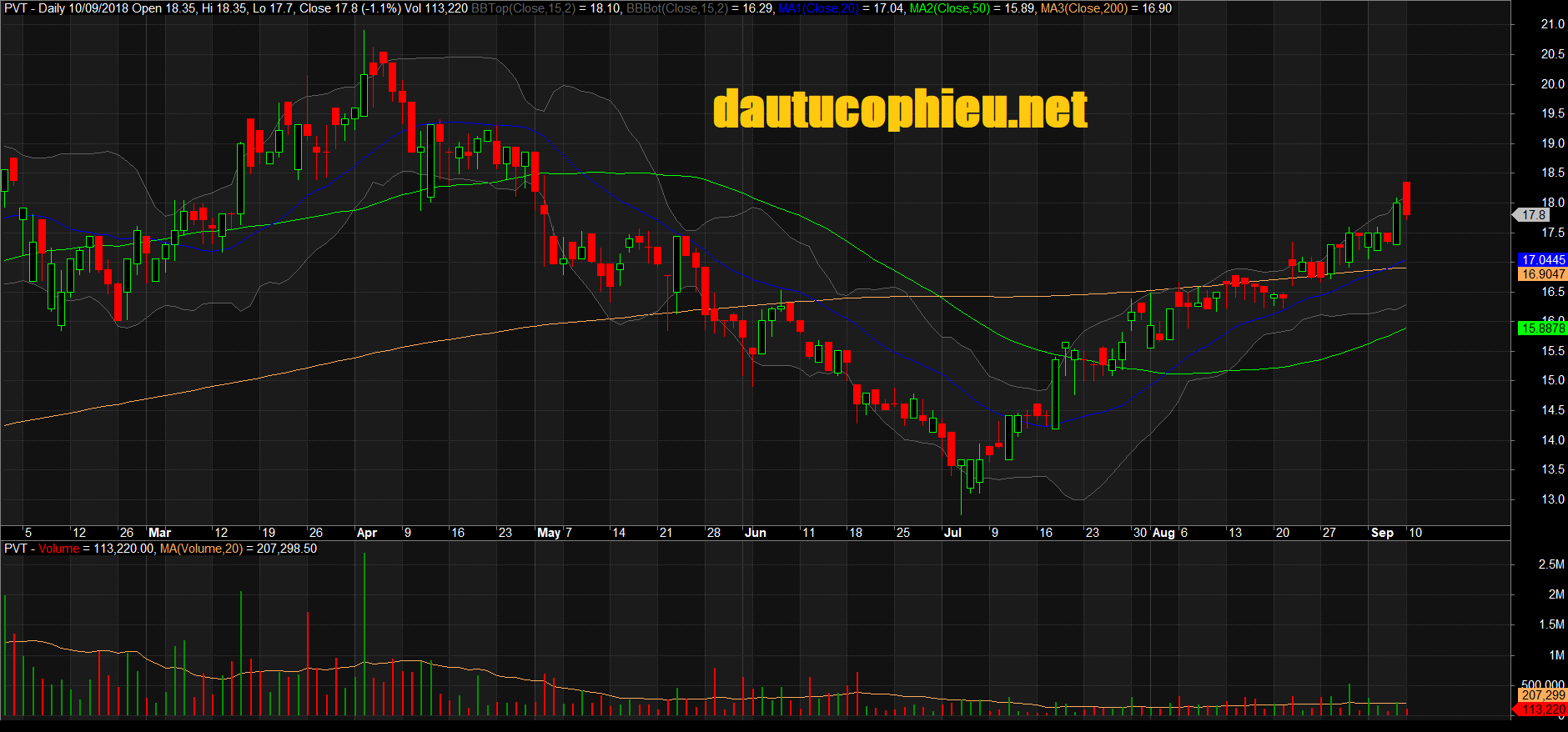Select the blue 17.0445 price tag
This screenshot has width=1568, height=732.
(x=1543, y=260)
